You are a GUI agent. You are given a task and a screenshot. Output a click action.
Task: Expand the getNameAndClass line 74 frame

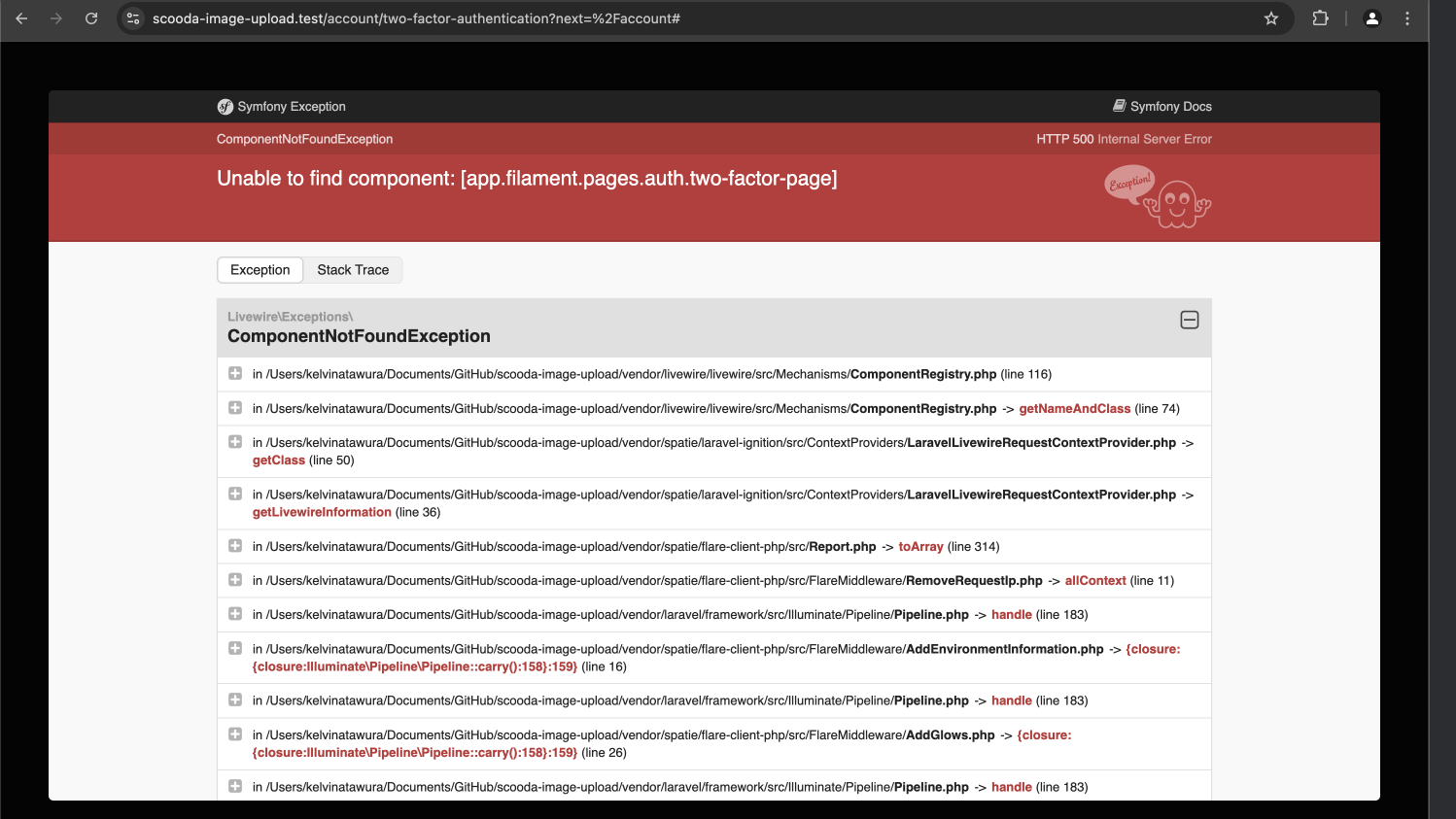pos(235,408)
